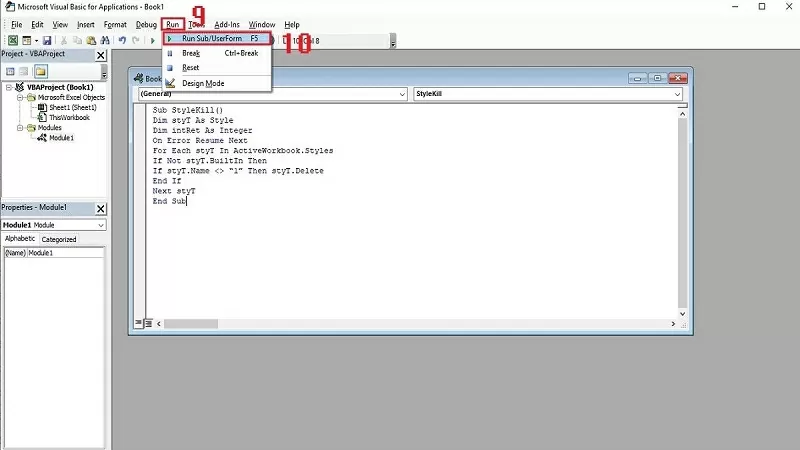800x450 pixels.
Task: Open the Format menu
Action: pos(115,24)
